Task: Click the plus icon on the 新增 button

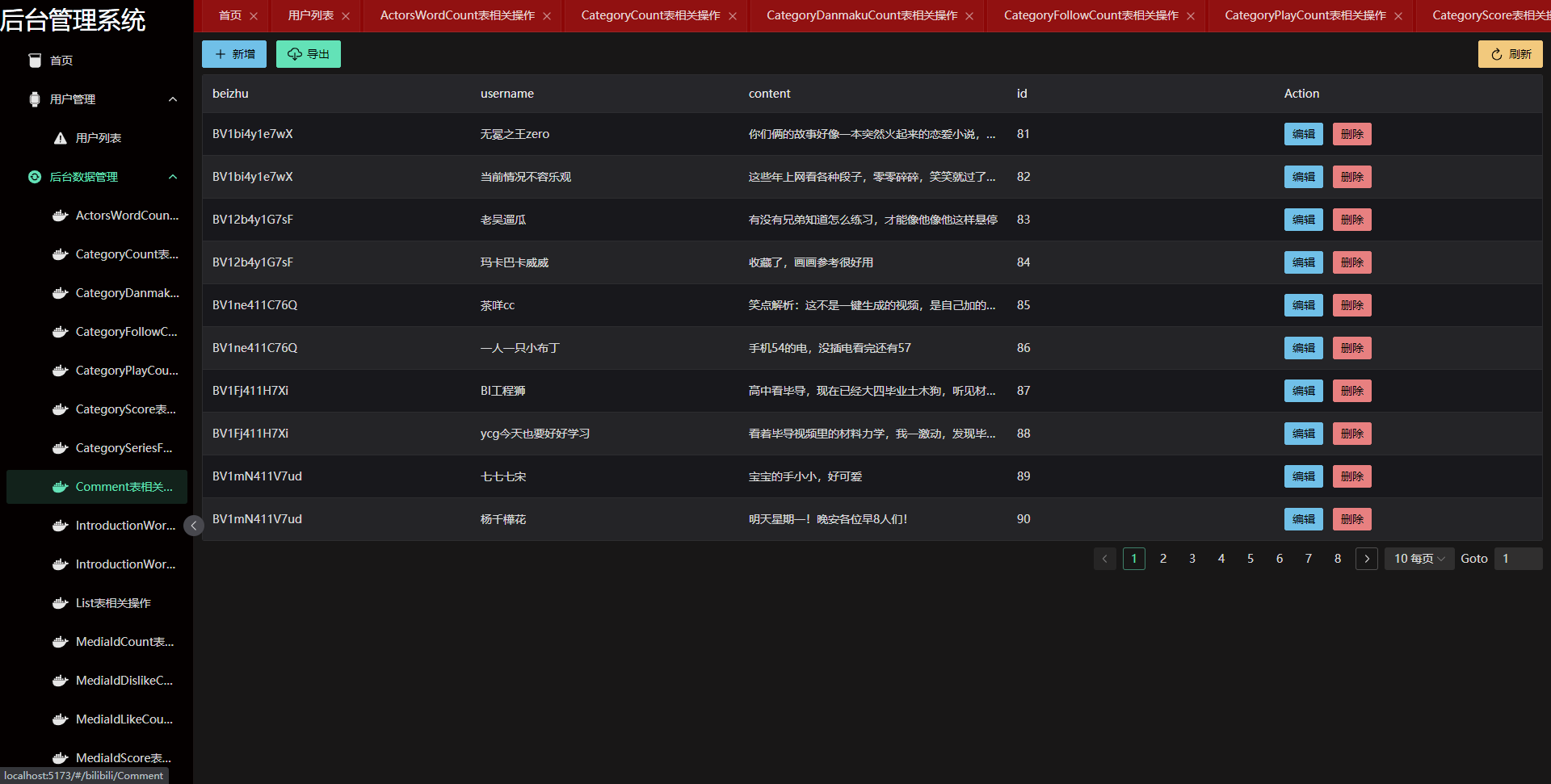Action: 220,54
